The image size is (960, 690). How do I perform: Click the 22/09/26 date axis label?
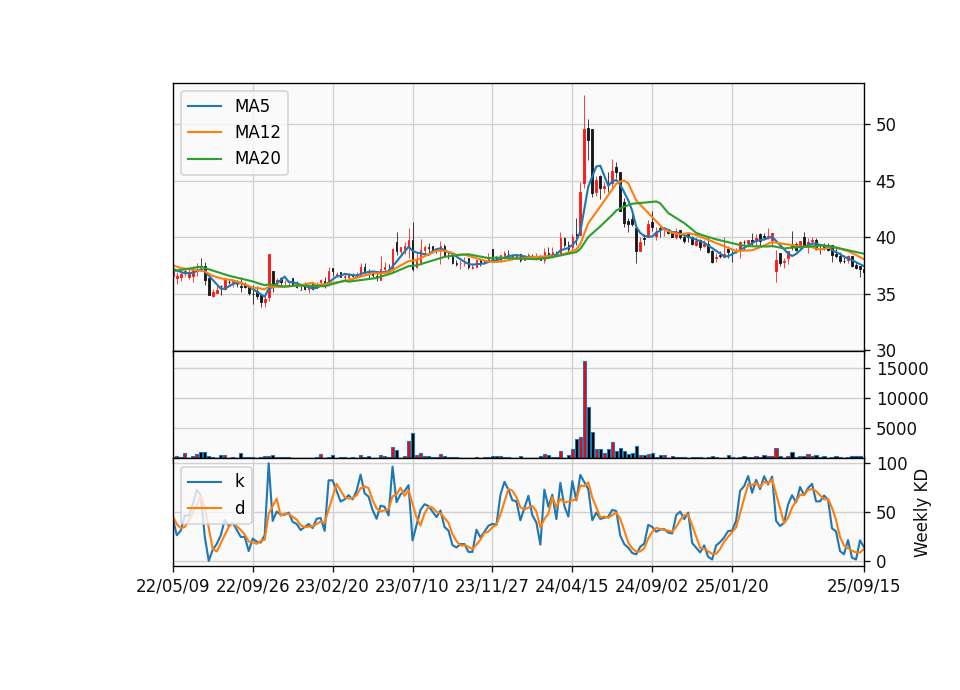253,586
